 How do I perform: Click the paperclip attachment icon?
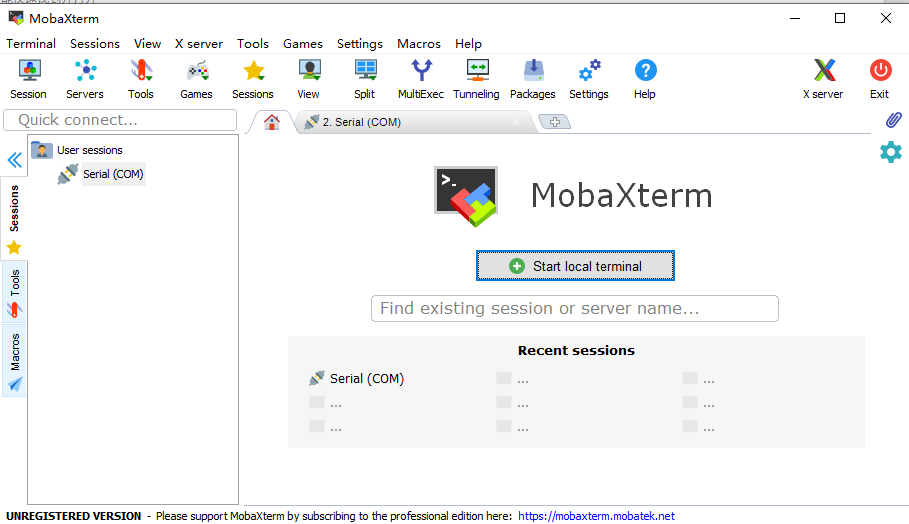pyautogui.click(x=893, y=120)
